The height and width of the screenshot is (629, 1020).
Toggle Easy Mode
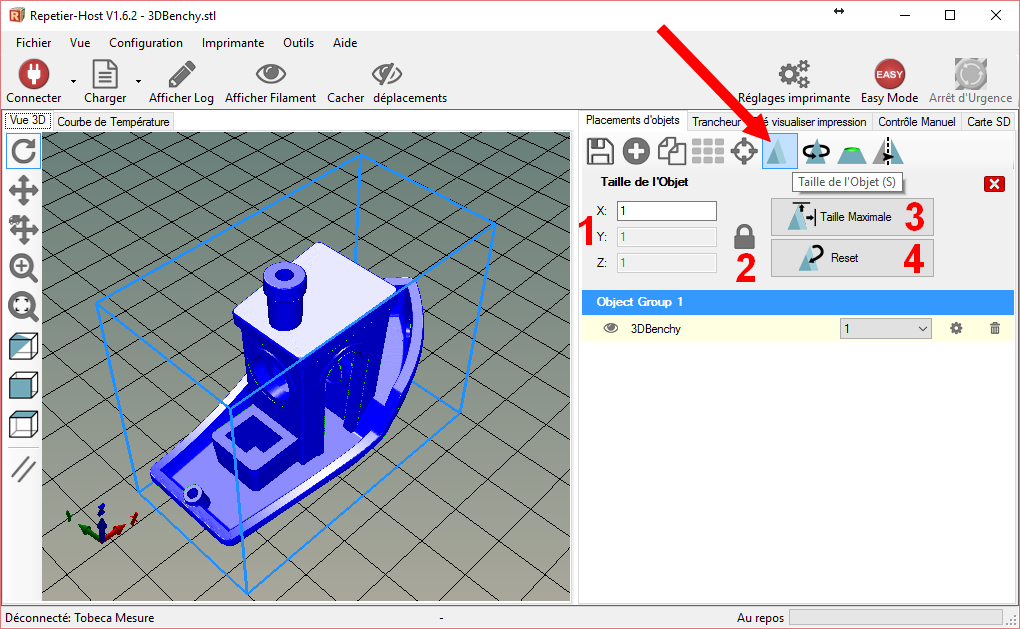pyautogui.click(x=889, y=83)
